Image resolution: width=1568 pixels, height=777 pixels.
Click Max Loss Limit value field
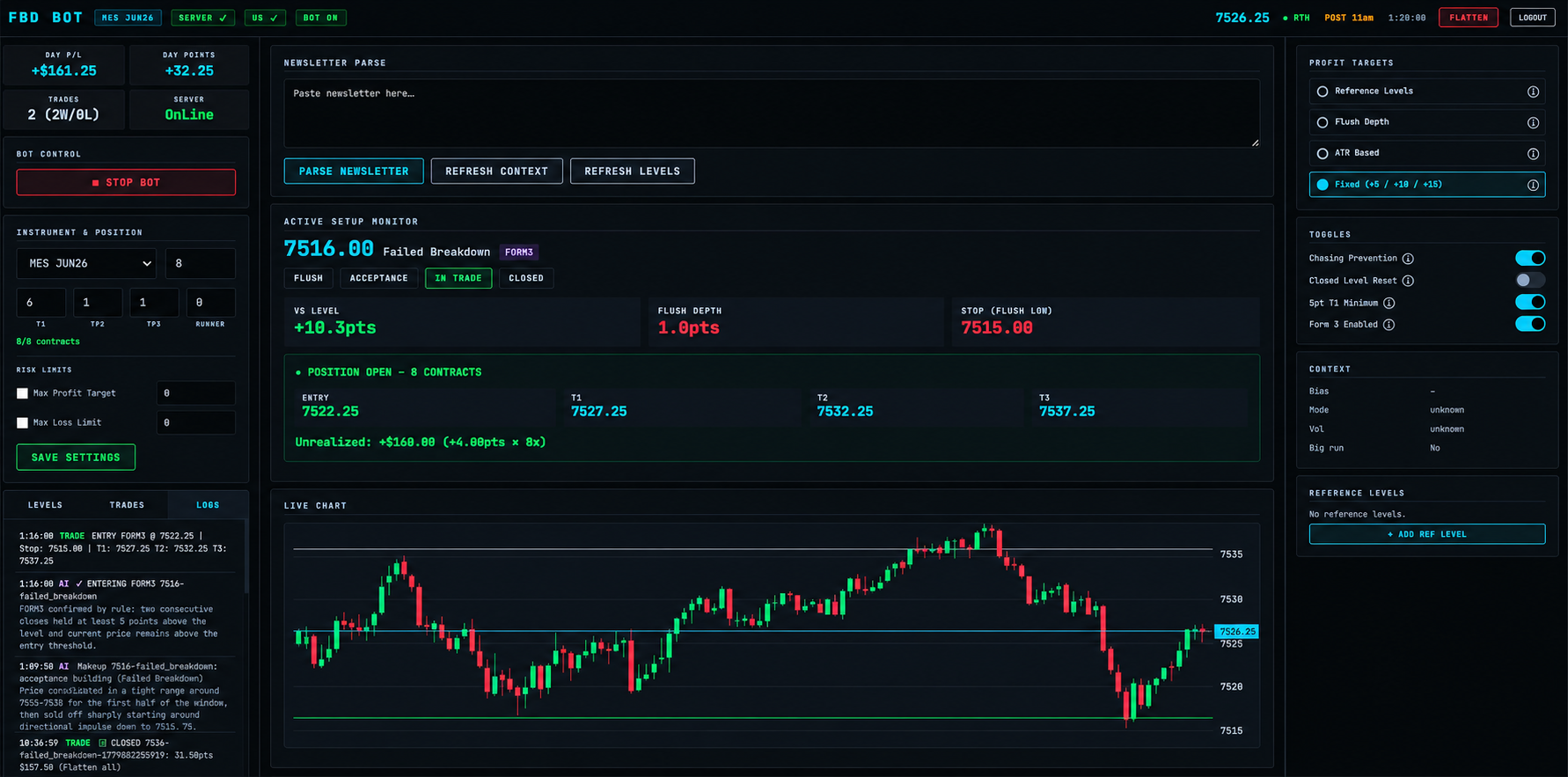pyautogui.click(x=195, y=422)
